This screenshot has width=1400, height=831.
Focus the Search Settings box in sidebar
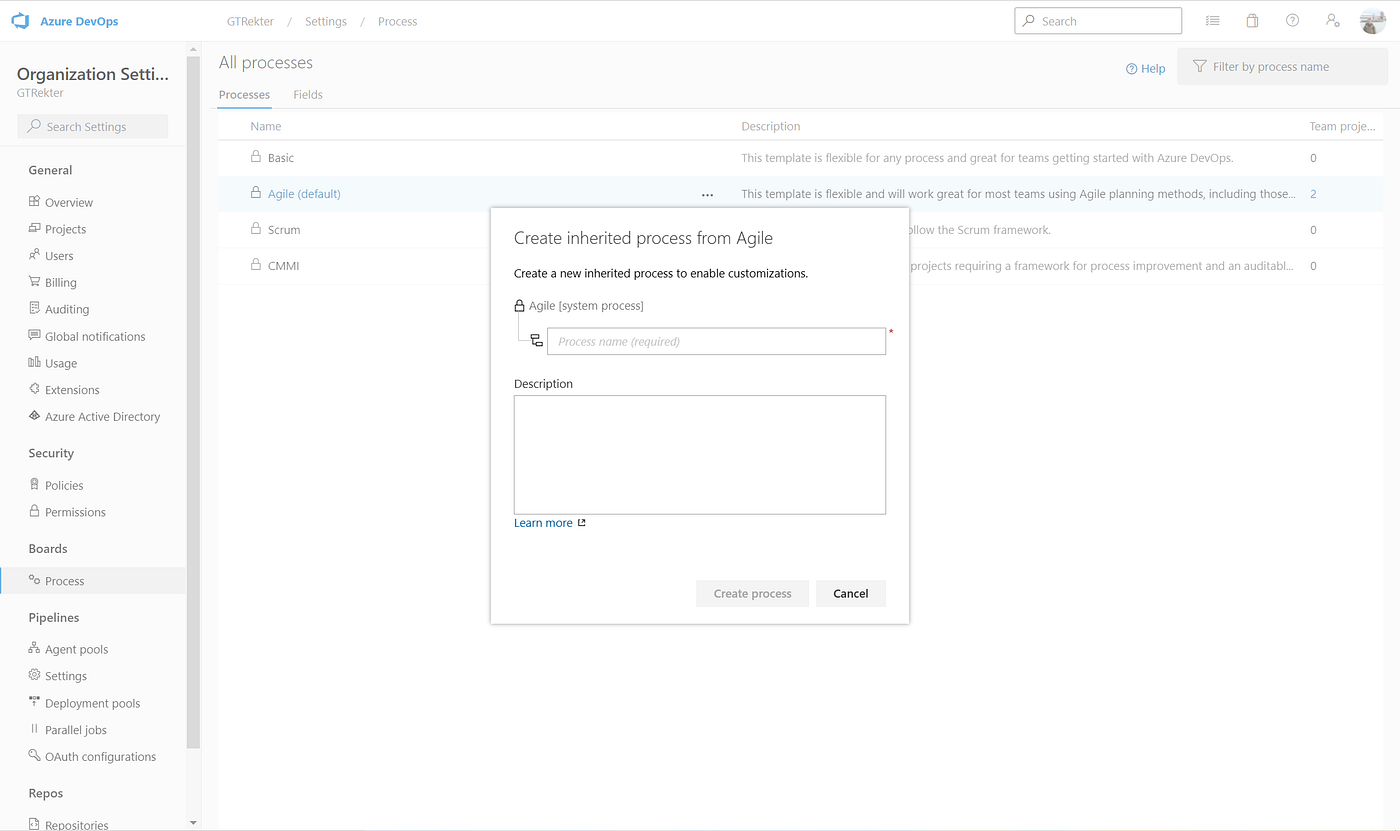[x=93, y=126]
